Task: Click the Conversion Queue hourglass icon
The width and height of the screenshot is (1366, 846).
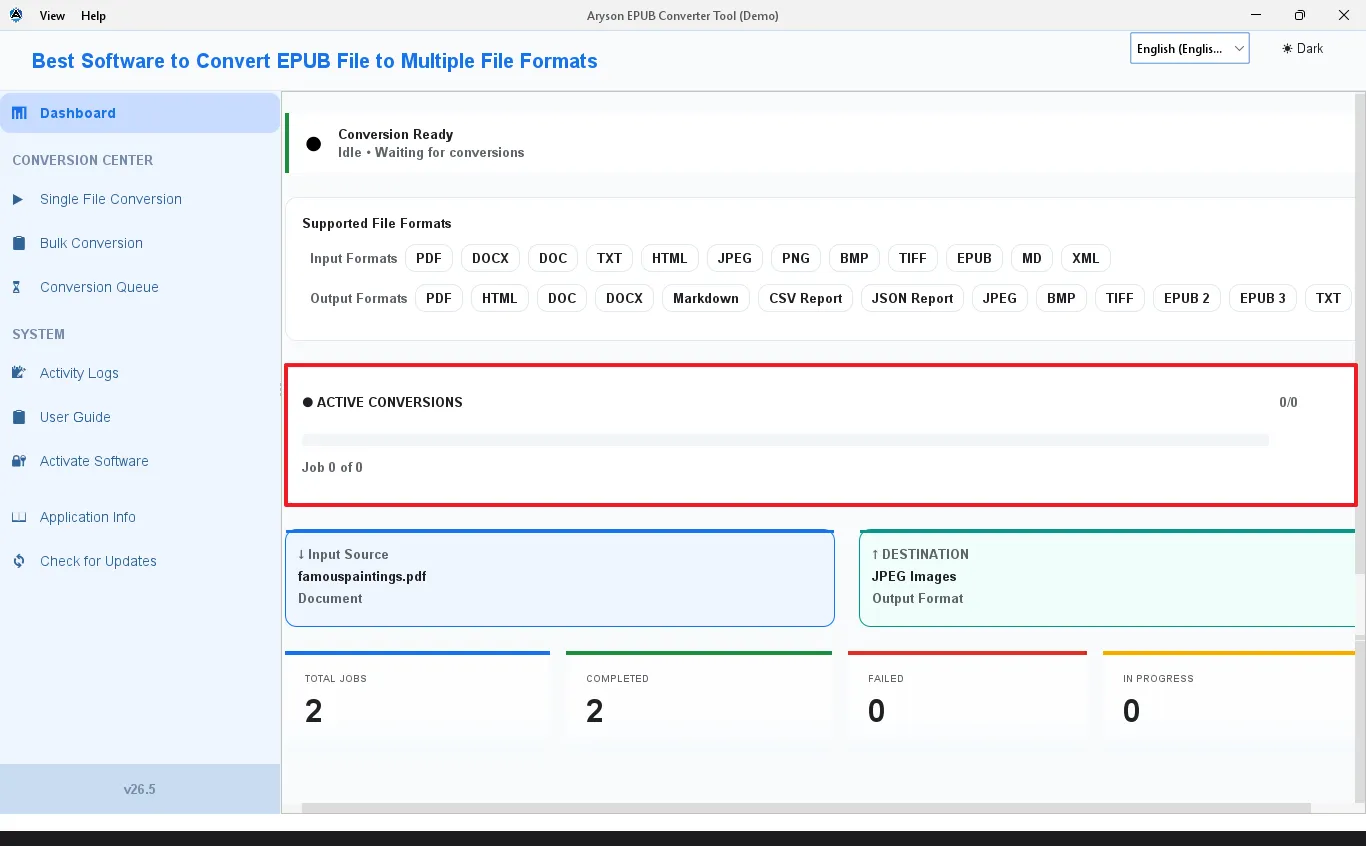Action: pos(17,287)
